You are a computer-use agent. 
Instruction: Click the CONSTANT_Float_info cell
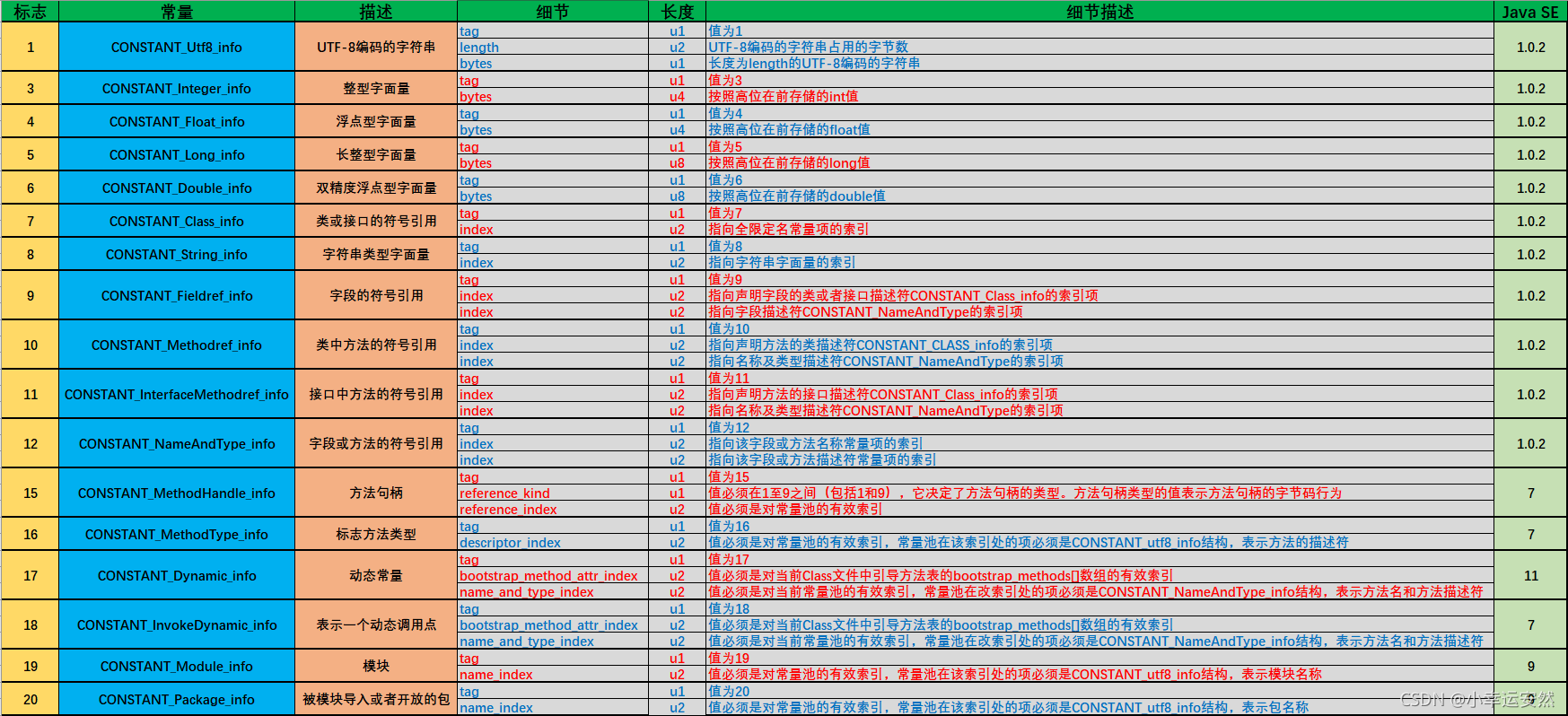(177, 121)
